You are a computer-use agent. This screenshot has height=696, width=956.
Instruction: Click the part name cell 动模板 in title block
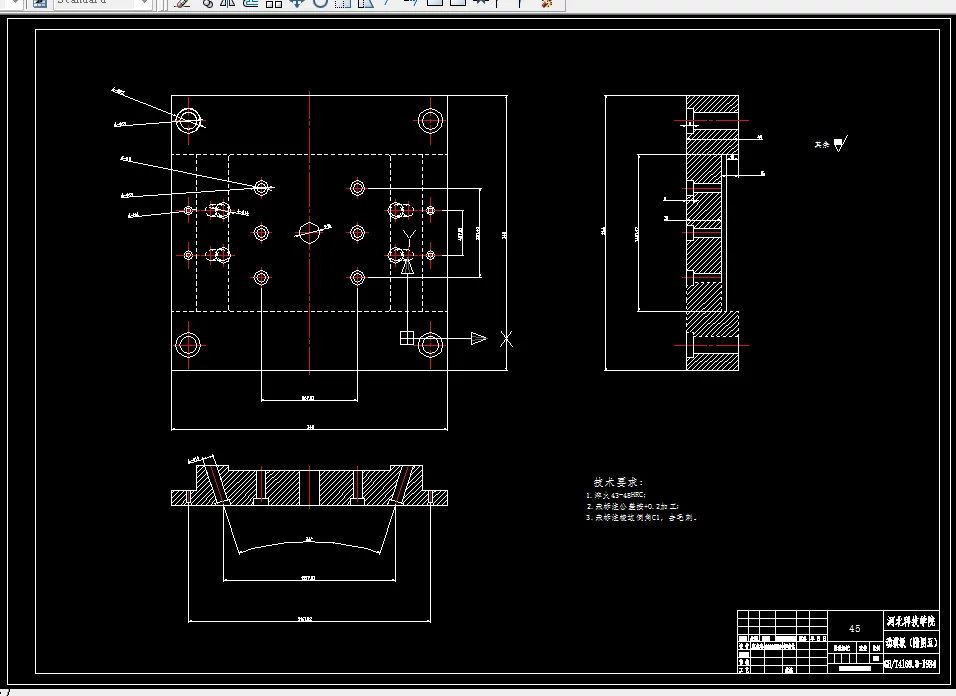click(x=911, y=642)
